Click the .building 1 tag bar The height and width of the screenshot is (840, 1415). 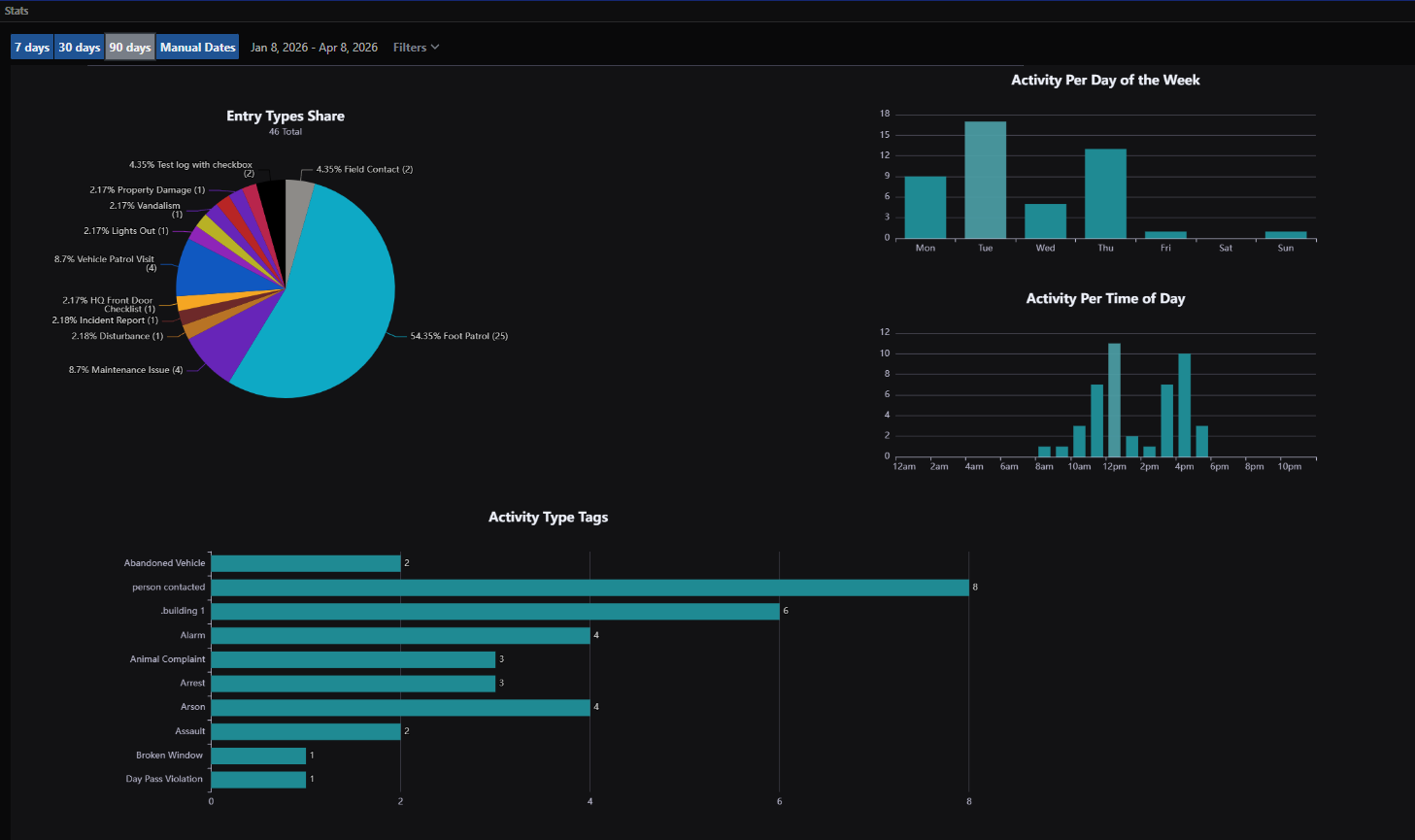495,611
